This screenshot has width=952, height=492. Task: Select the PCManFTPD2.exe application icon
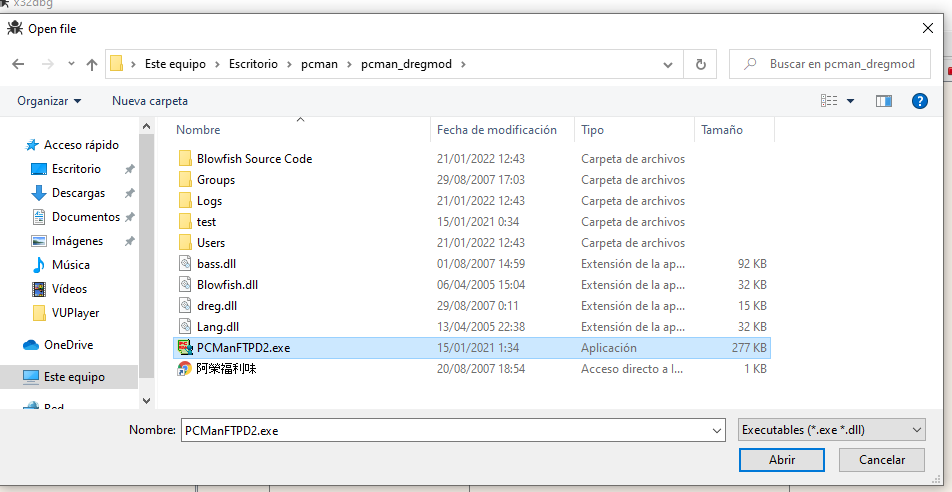click(185, 348)
